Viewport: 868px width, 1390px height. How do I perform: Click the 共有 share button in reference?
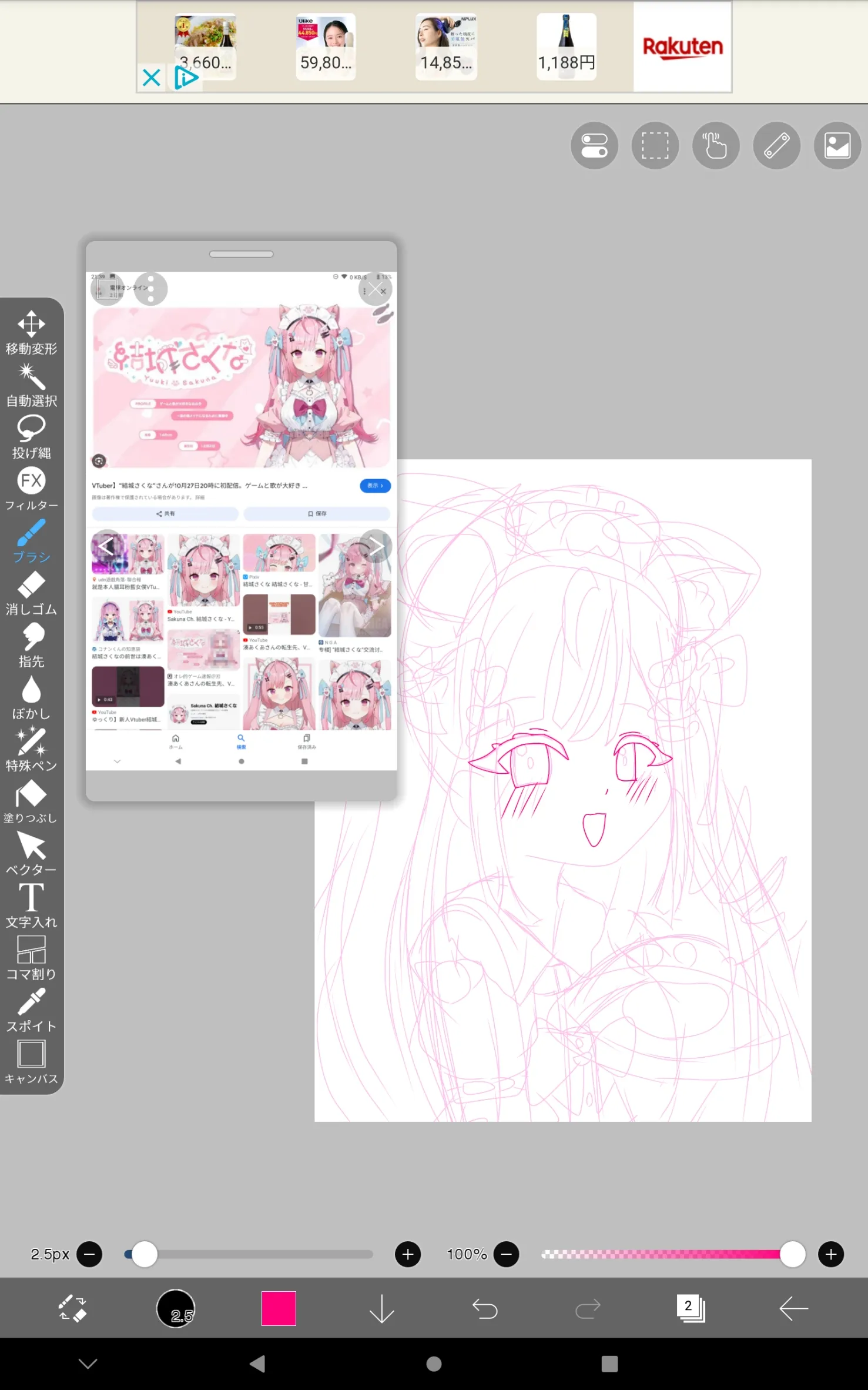pyautogui.click(x=165, y=513)
